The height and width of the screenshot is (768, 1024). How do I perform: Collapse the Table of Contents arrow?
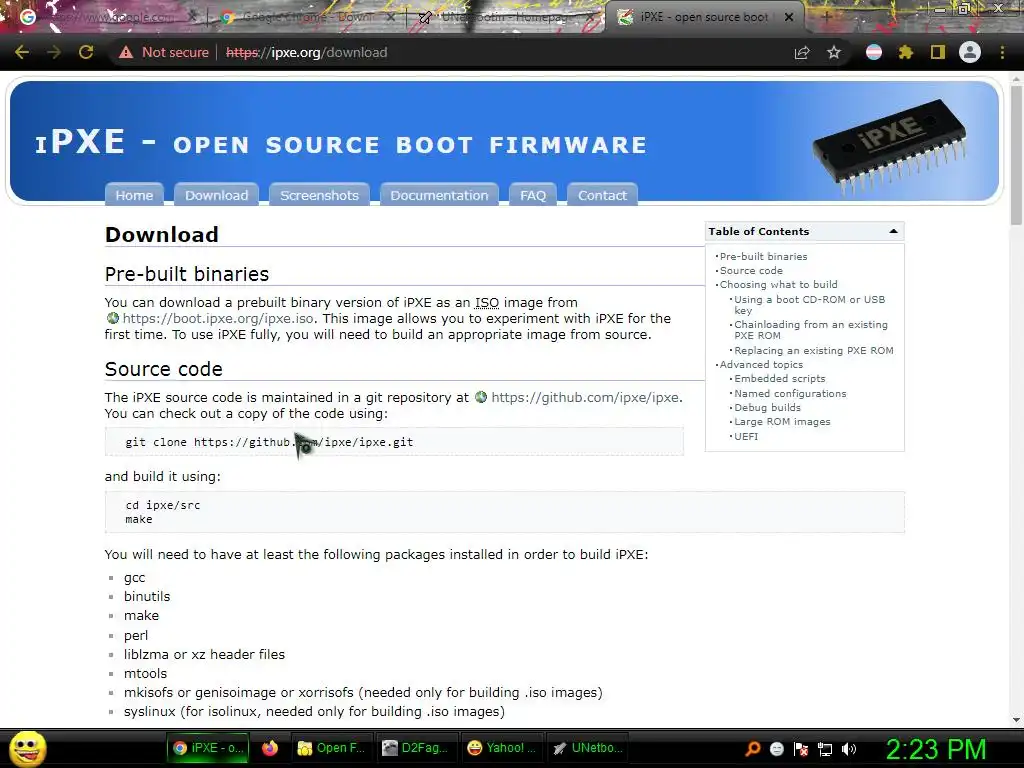pyautogui.click(x=893, y=231)
